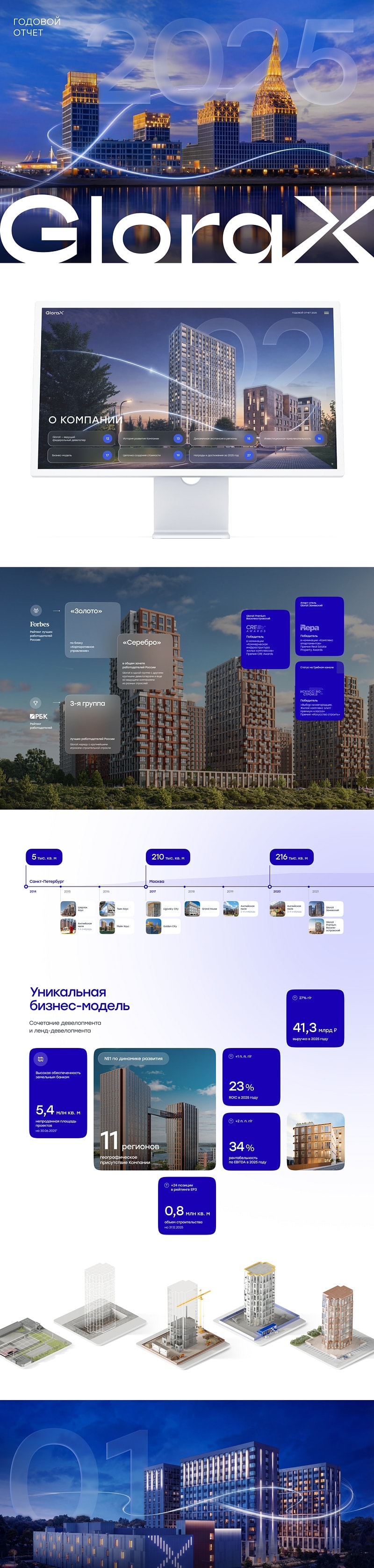374x1568 pixels.
Task: Select the «Серебро» award card
Action: click(x=145, y=662)
